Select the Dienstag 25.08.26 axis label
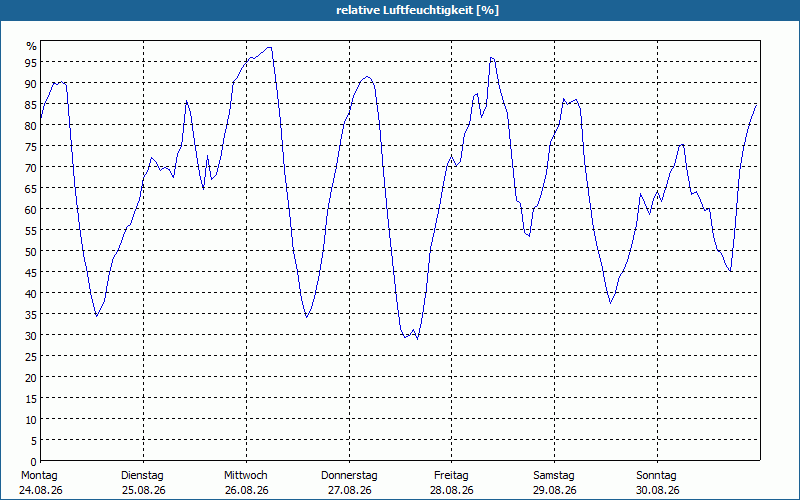Screen dimensions: 800x500 [143, 483]
